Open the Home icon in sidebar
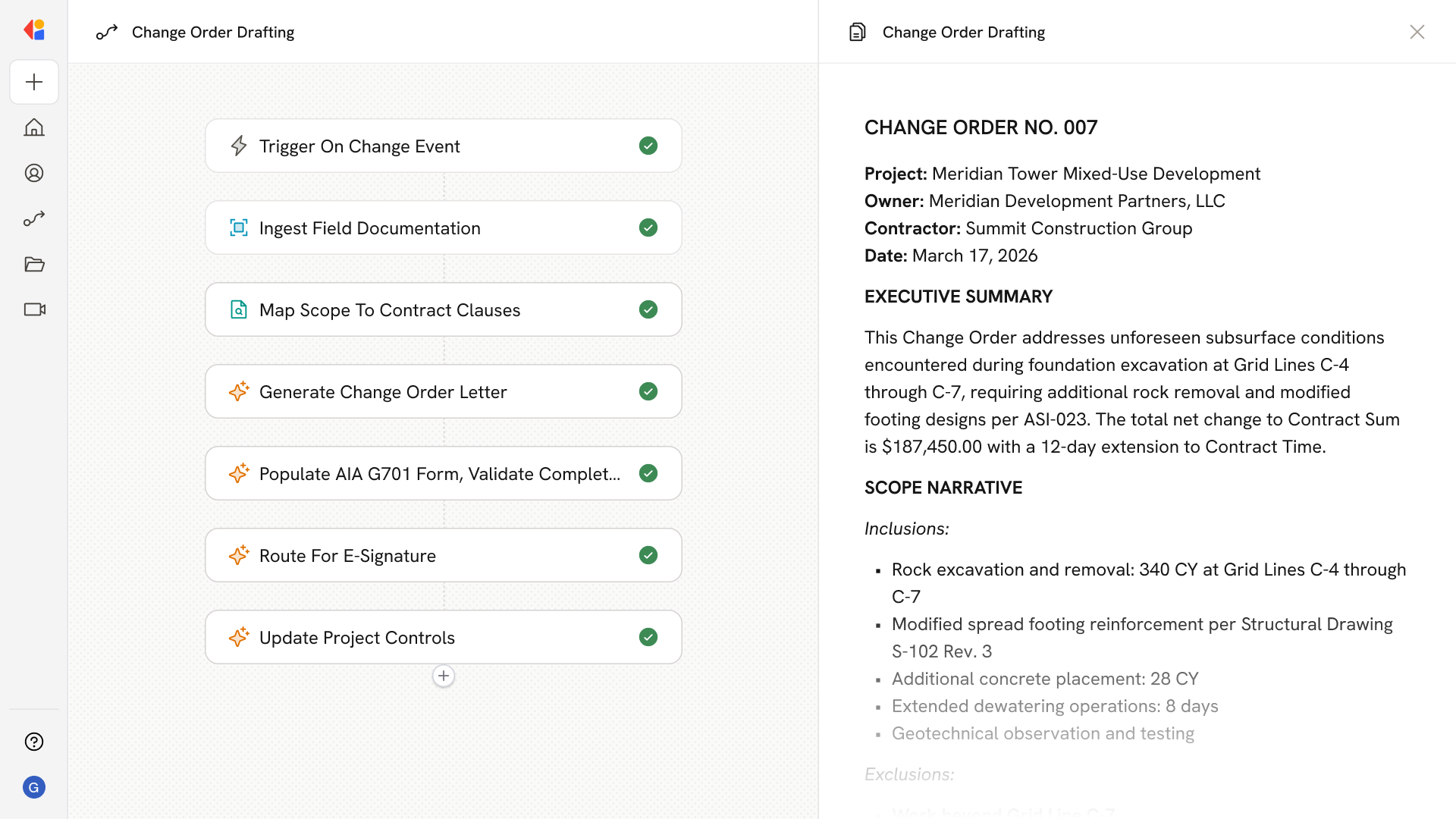 [x=34, y=127]
